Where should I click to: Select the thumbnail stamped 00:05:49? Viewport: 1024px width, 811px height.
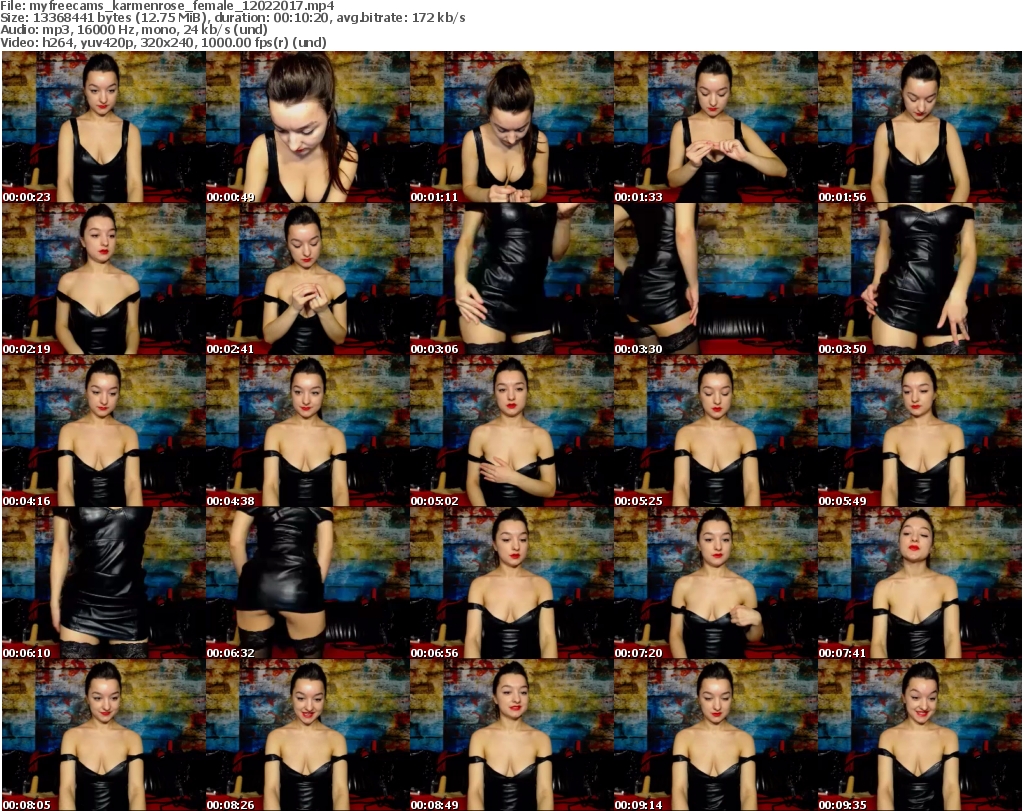920,432
